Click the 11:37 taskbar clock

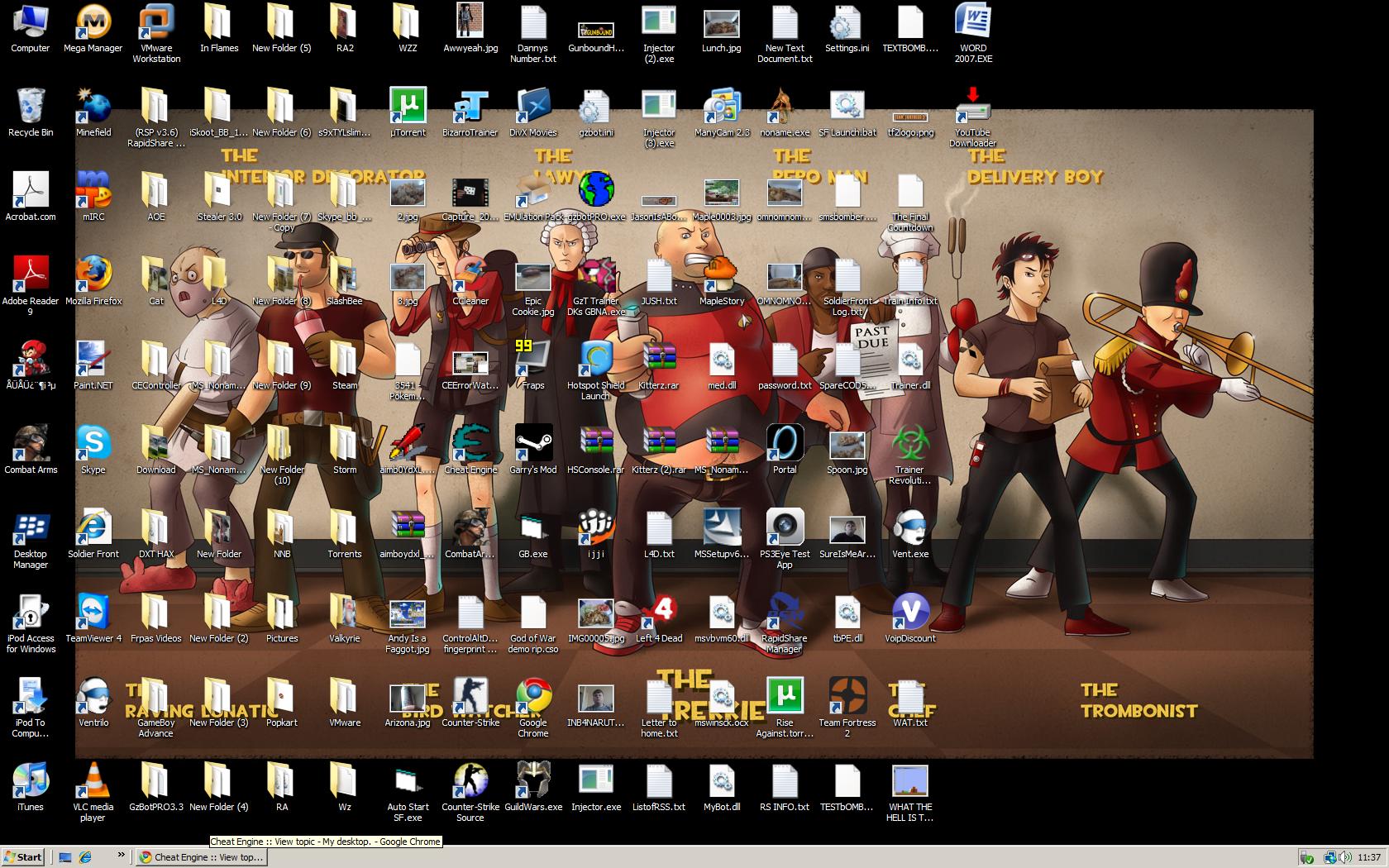(x=1369, y=857)
